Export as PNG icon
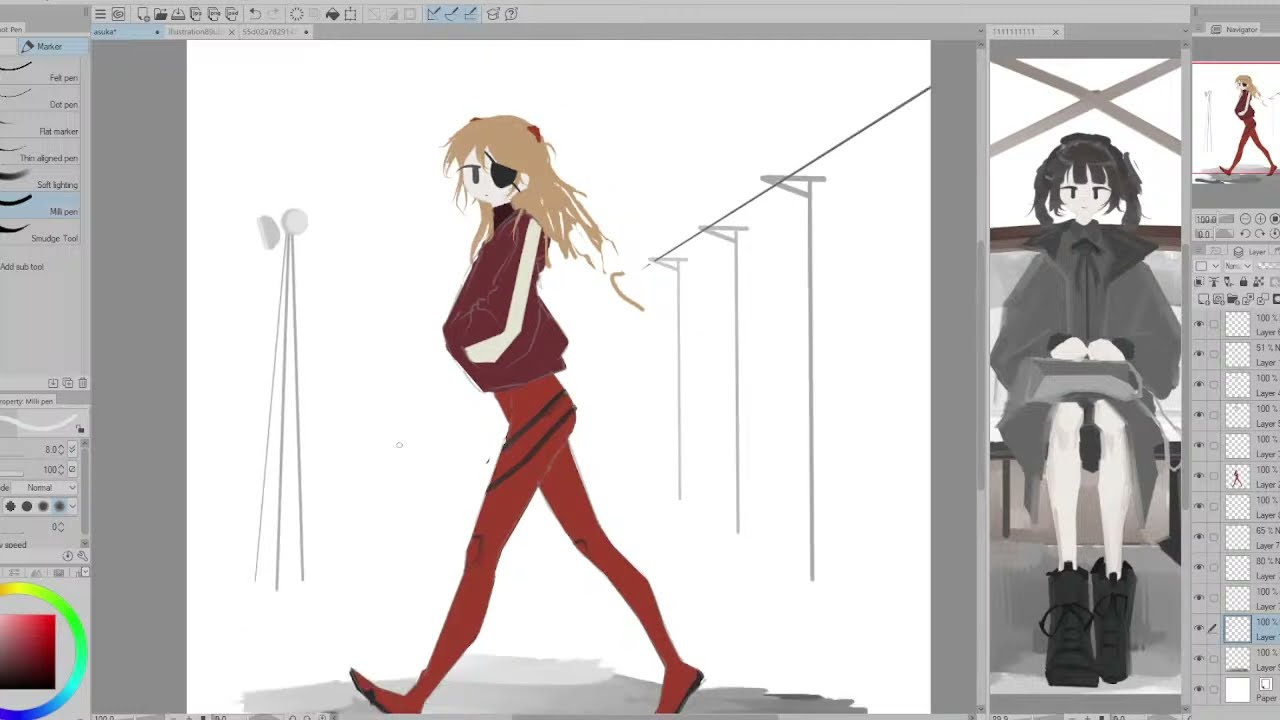 click(x=214, y=14)
